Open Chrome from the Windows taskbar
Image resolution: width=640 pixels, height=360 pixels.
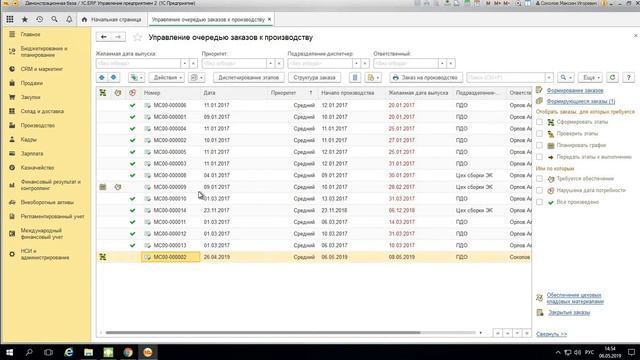pos(128,352)
